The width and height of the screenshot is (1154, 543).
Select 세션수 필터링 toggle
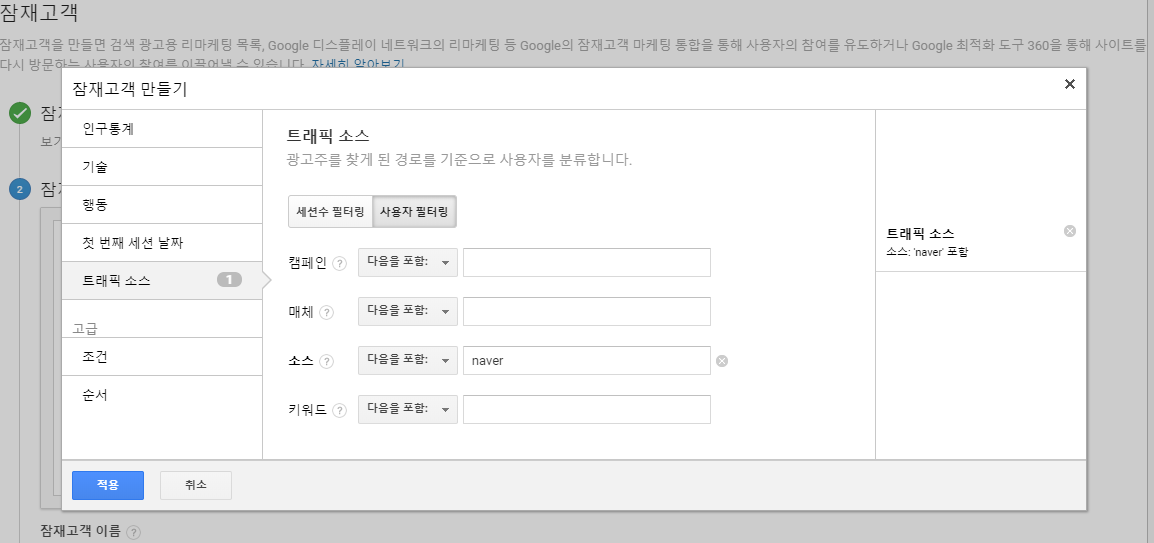[330, 212]
